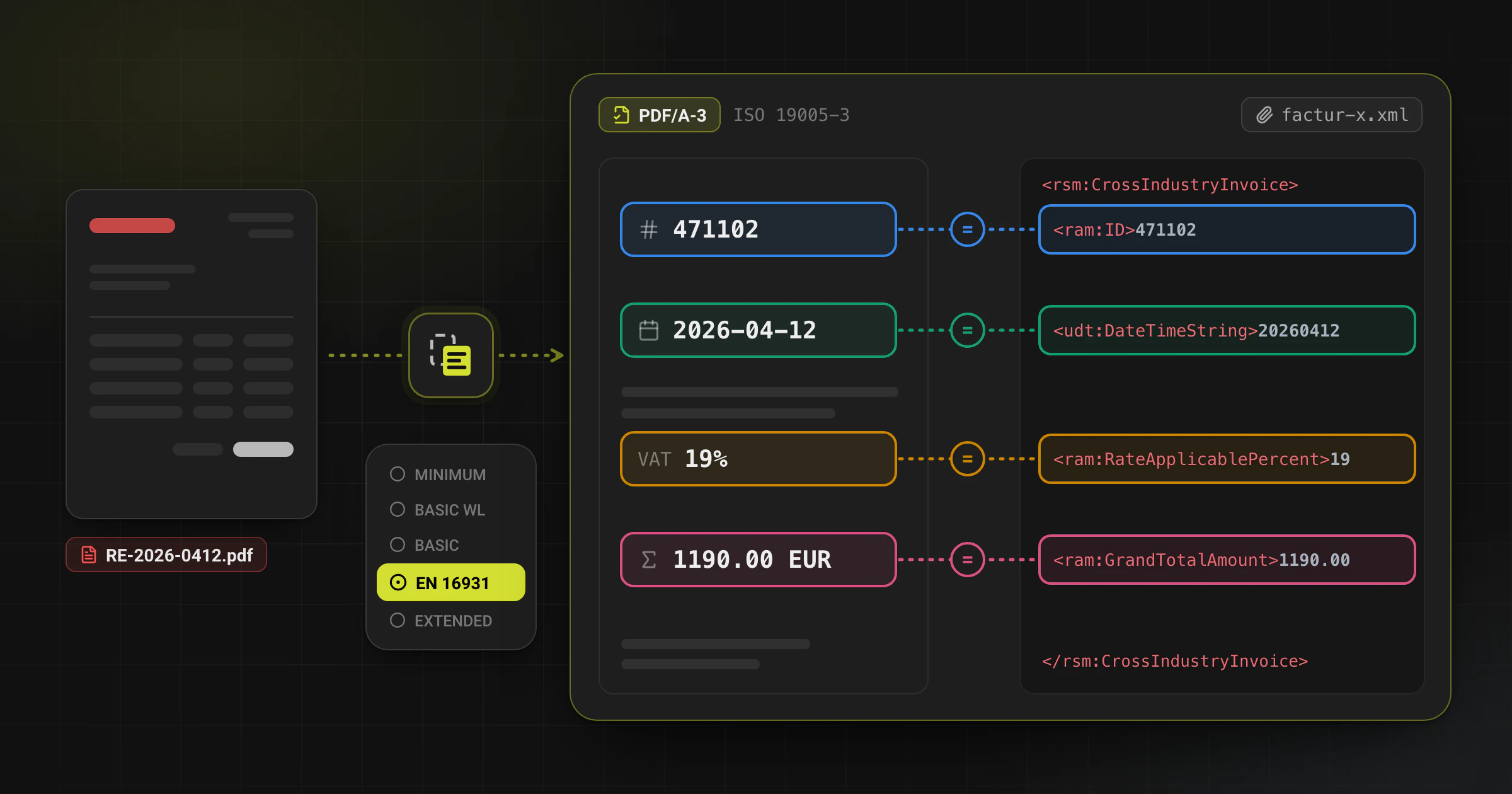Image resolution: width=1512 pixels, height=794 pixels.
Task: Click the pink equals circle connector
Action: pyautogui.click(x=968, y=560)
